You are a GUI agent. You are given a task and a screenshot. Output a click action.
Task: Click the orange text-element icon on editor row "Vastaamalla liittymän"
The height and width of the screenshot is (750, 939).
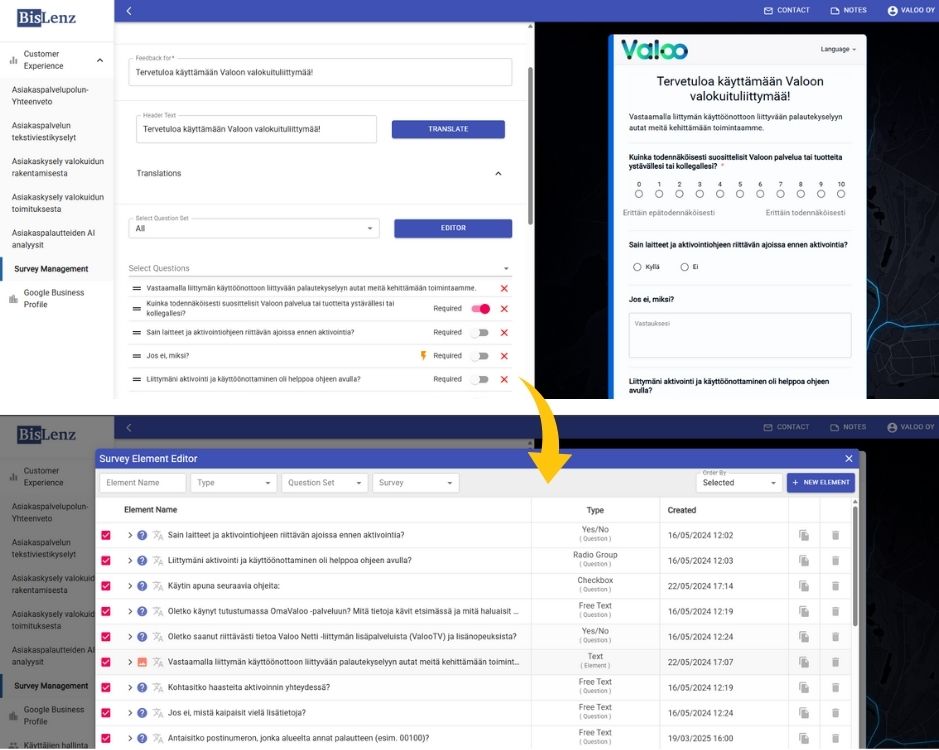click(142, 663)
